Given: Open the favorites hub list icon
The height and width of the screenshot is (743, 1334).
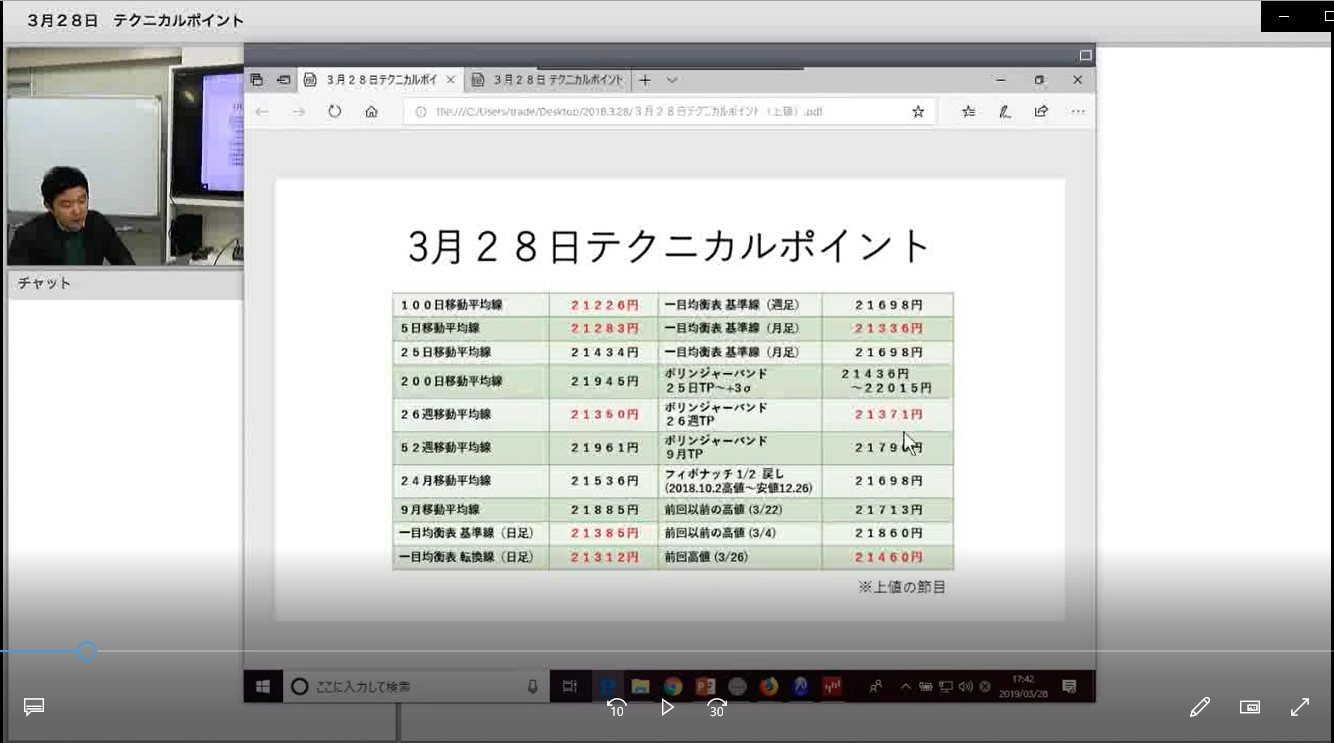Looking at the screenshot, I should [x=968, y=111].
